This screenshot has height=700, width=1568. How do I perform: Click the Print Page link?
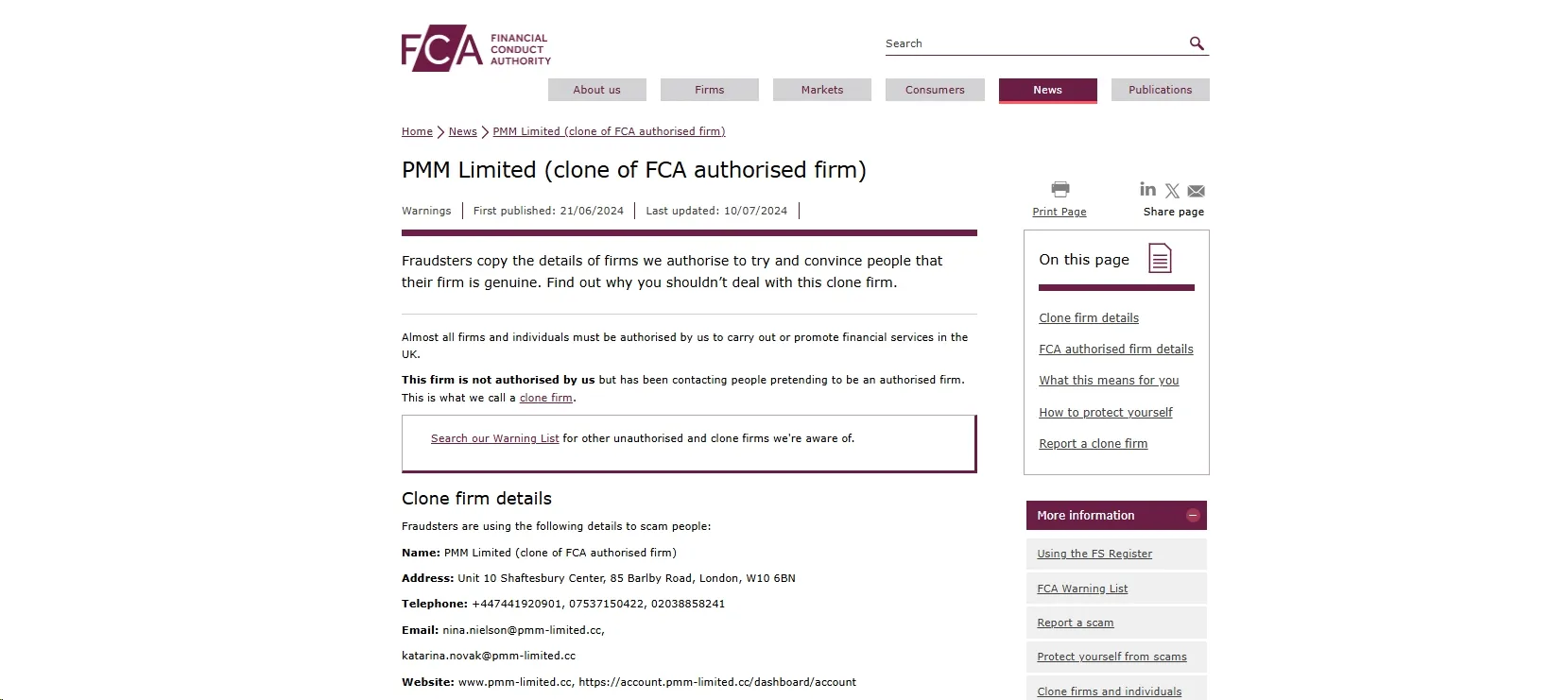click(1060, 212)
